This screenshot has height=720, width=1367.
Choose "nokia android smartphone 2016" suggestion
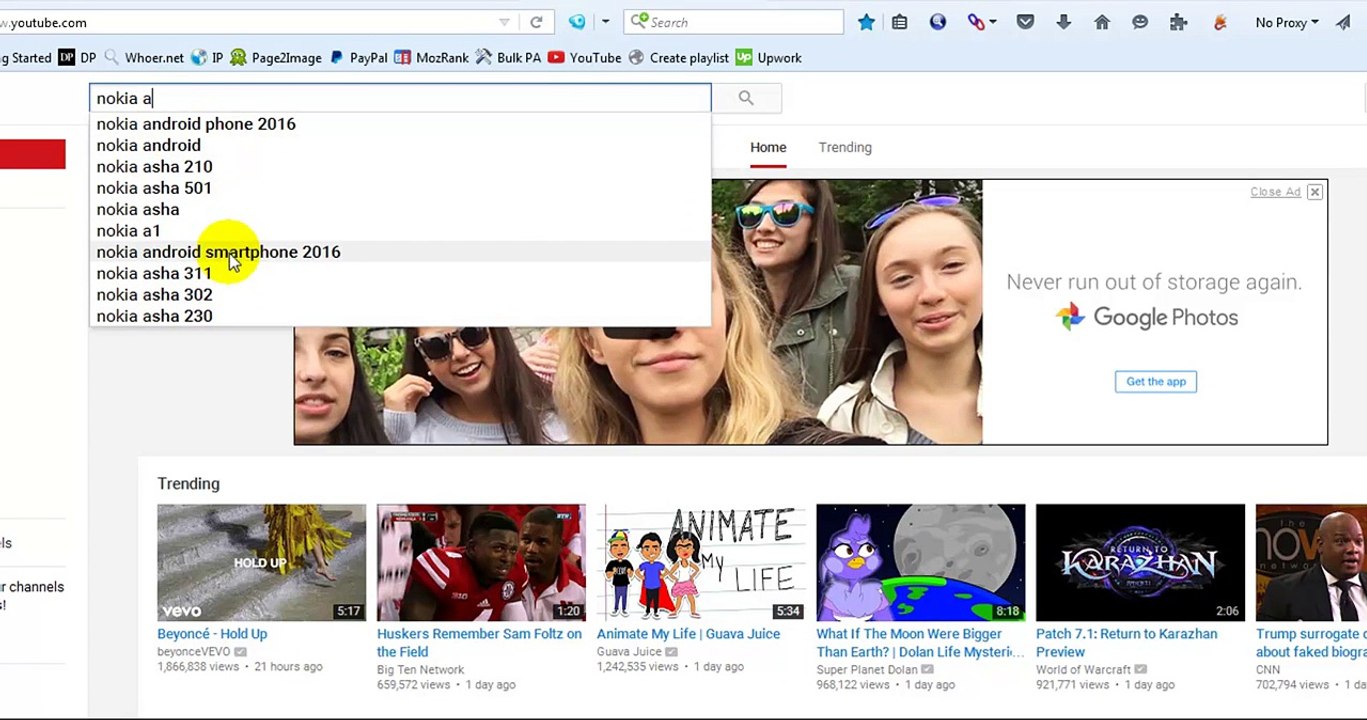[218, 252]
